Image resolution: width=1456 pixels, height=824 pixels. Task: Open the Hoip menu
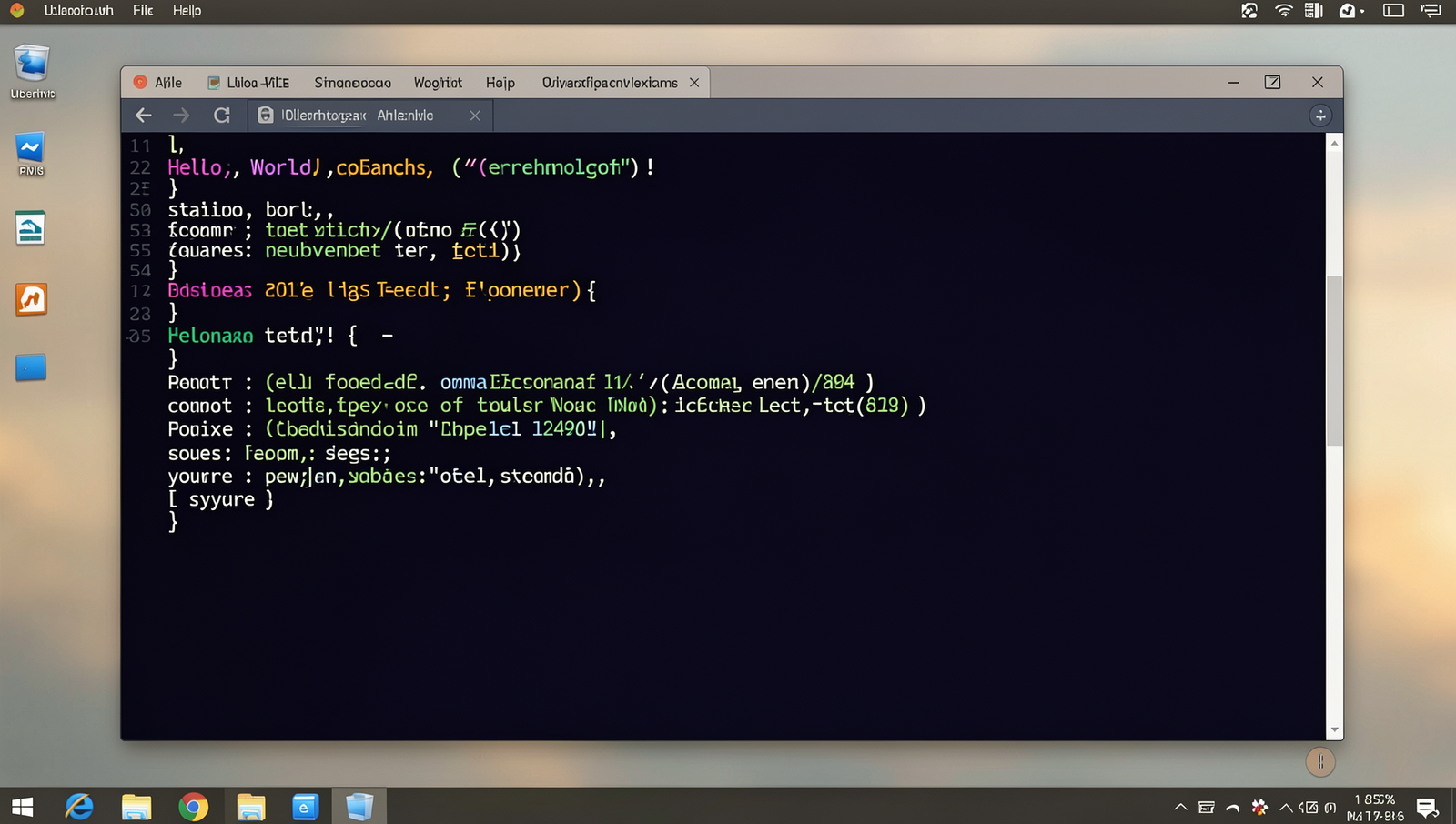point(500,83)
